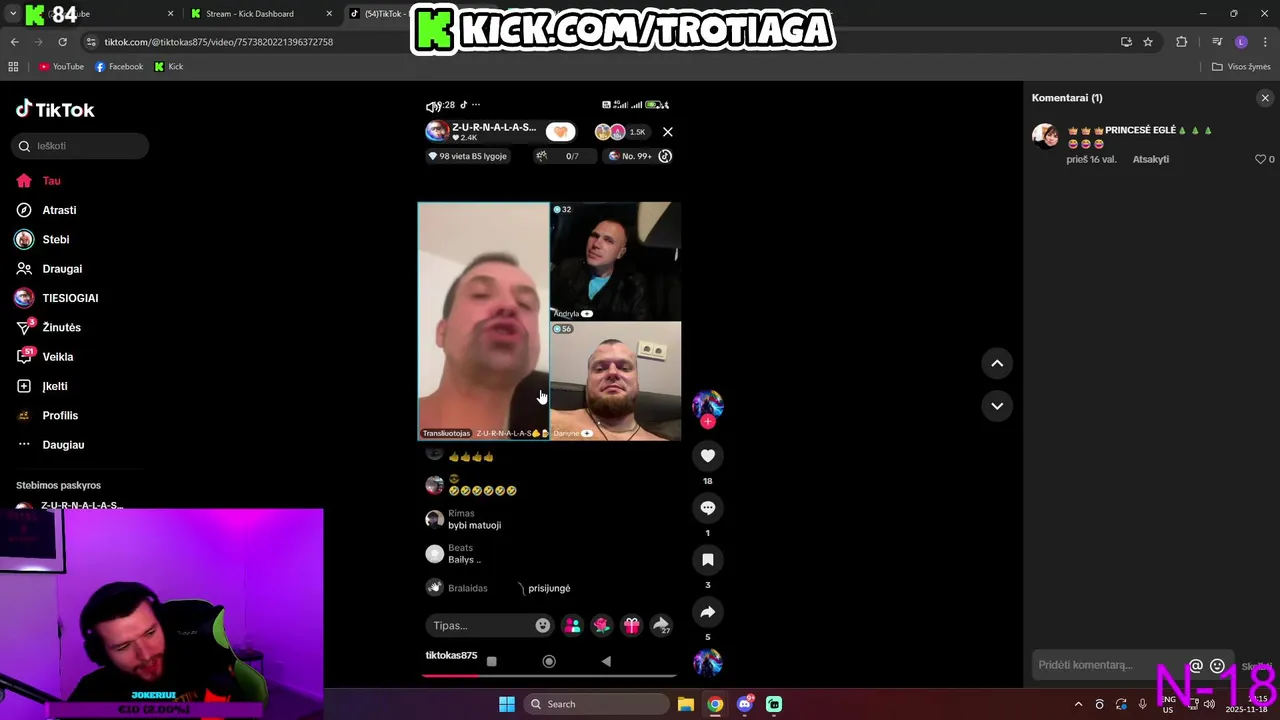Image resolution: width=1280 pixels, height=720 pixels.
Task: Open the Kick bookmark
Action: click(x=169, y=67)
